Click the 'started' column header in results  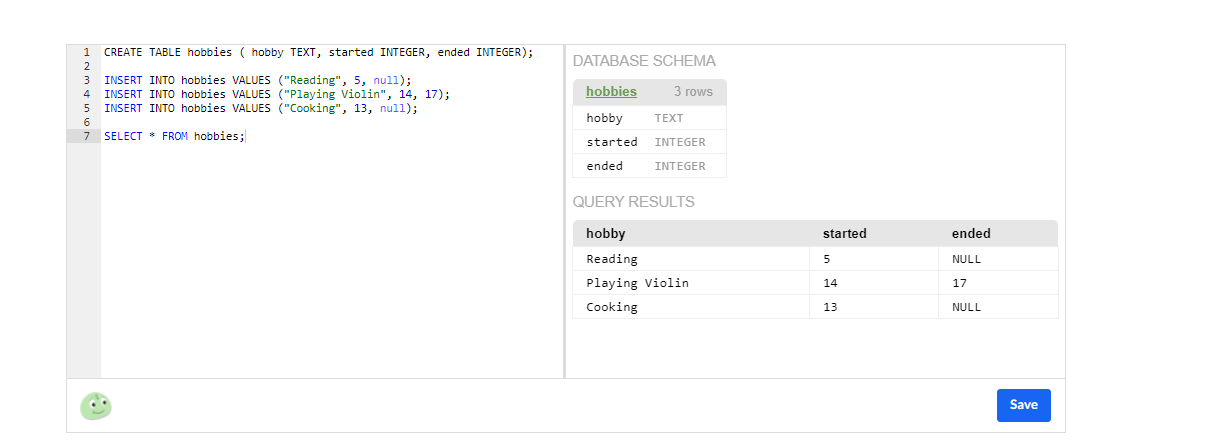click(844, 234)
